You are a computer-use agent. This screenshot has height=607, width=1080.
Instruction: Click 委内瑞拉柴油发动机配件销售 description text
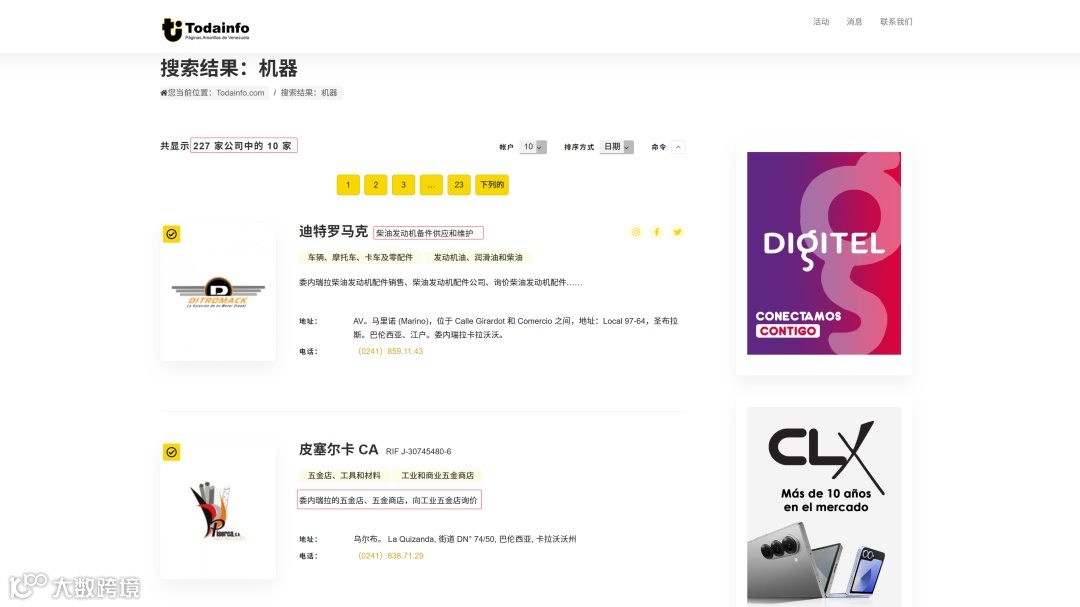pyautogui.click(x=441, y=282)
